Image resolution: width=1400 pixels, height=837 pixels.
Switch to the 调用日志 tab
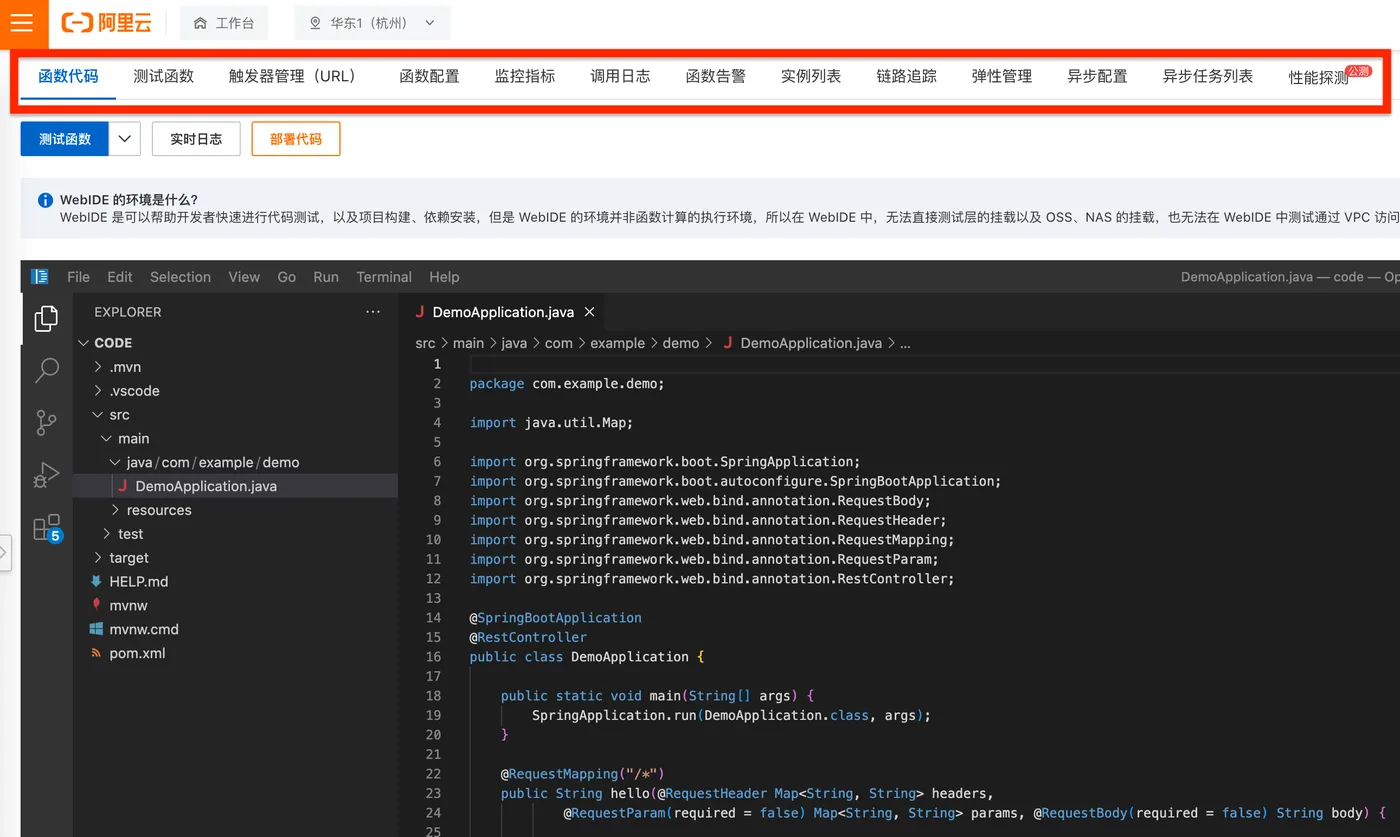(620, 76)
